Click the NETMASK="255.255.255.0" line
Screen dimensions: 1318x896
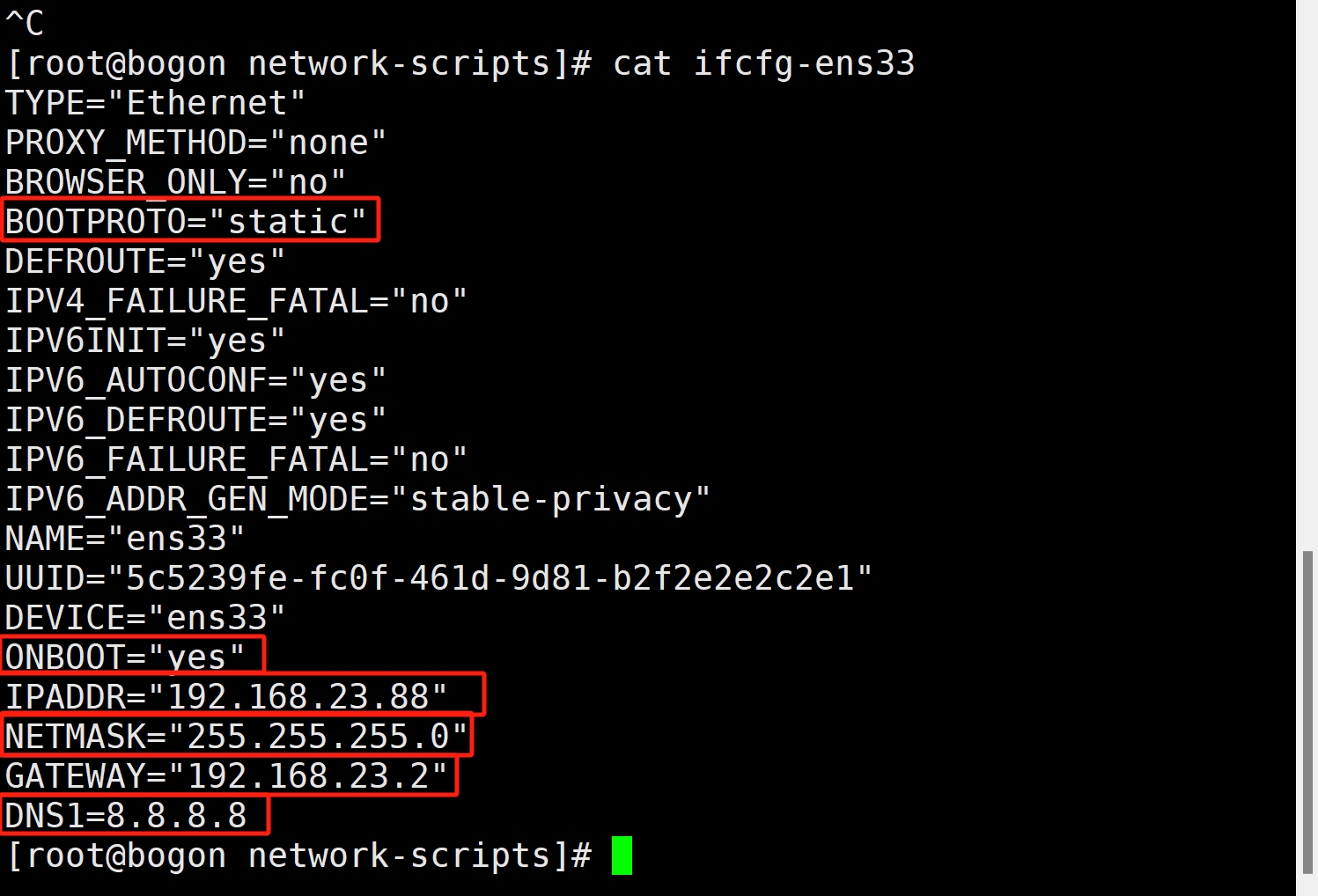click(236, 737)
